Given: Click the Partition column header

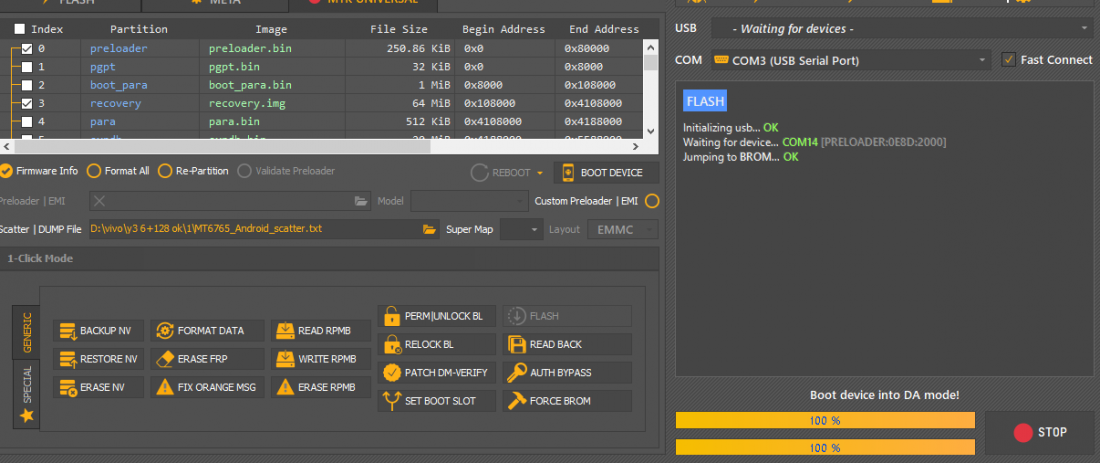Looking at the screenshot, I should (x=139, y=29).
